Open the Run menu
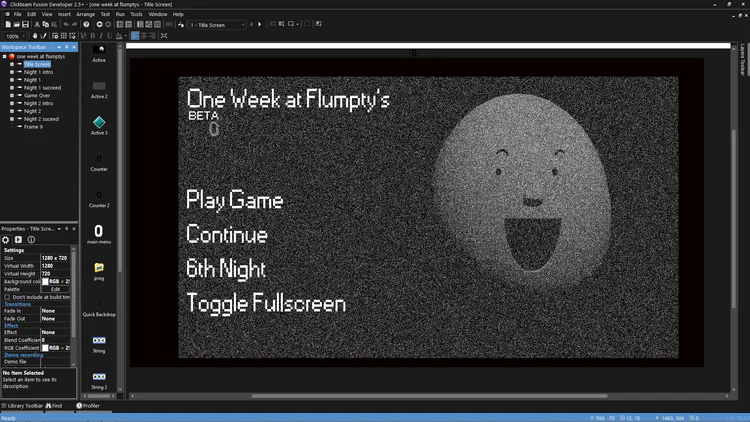This screenshot has height=422, width=750. tap(120, 14)
